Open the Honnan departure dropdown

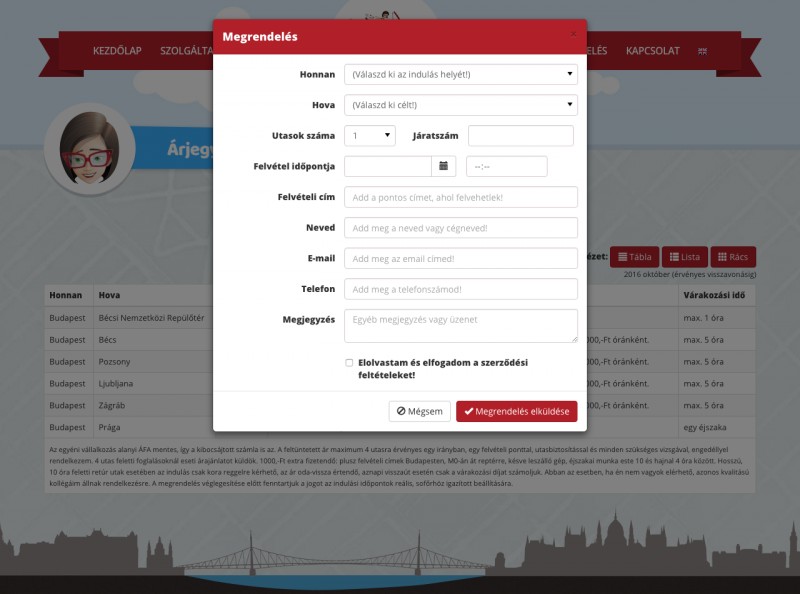pos(460,74)
